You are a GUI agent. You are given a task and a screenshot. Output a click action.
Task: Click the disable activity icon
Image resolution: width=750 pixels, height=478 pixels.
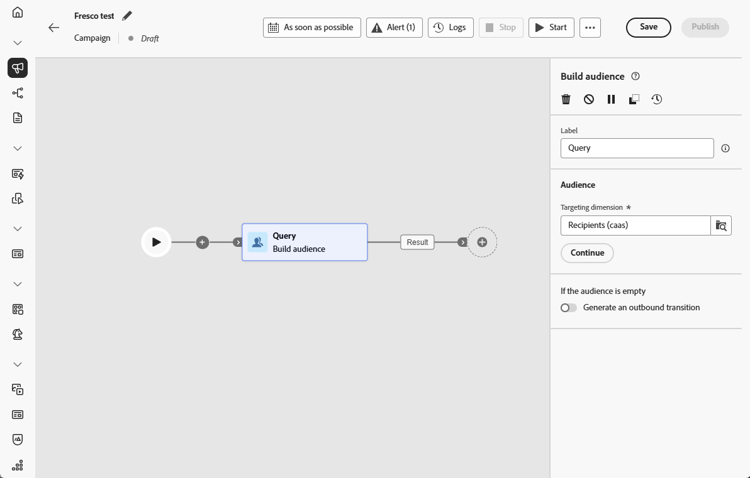[x=589, y=100]
